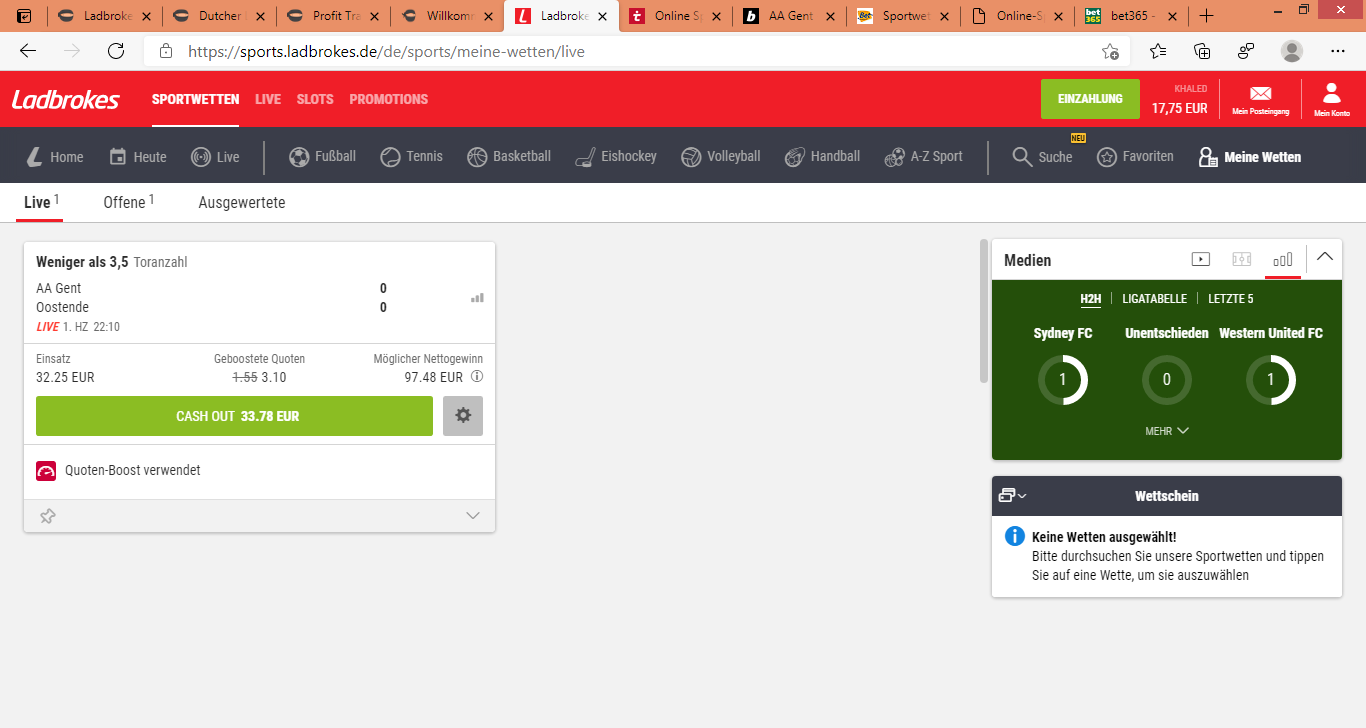Viewport: 1366px width, 728px height.
Task: Click the Ladbrokes logo
Action: point(66,99)
